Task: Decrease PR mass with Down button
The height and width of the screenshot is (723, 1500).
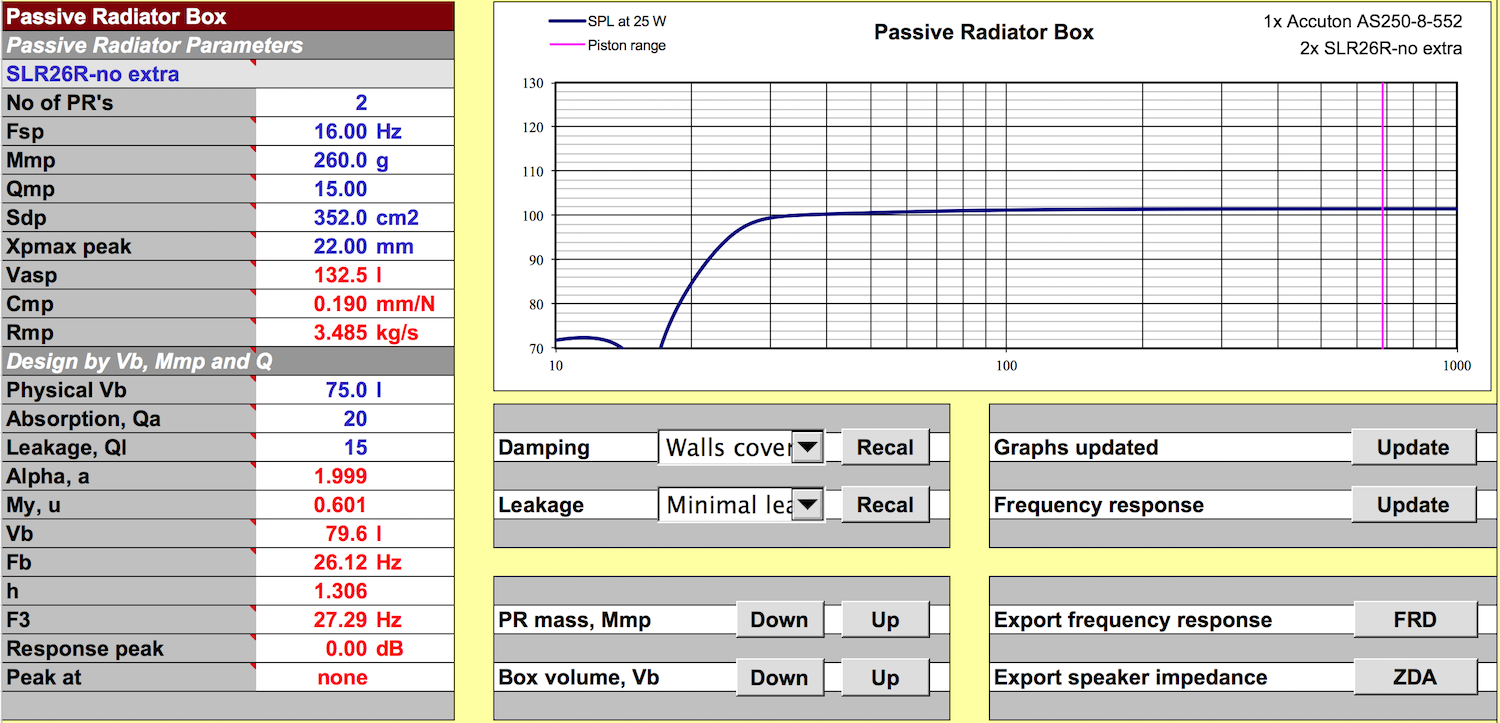Action: coord(779,620)
